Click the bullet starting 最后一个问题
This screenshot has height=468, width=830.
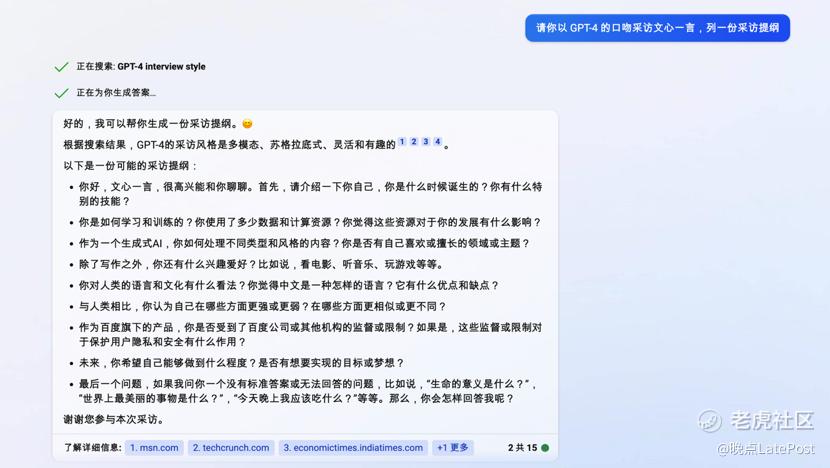tap(308, 391)
